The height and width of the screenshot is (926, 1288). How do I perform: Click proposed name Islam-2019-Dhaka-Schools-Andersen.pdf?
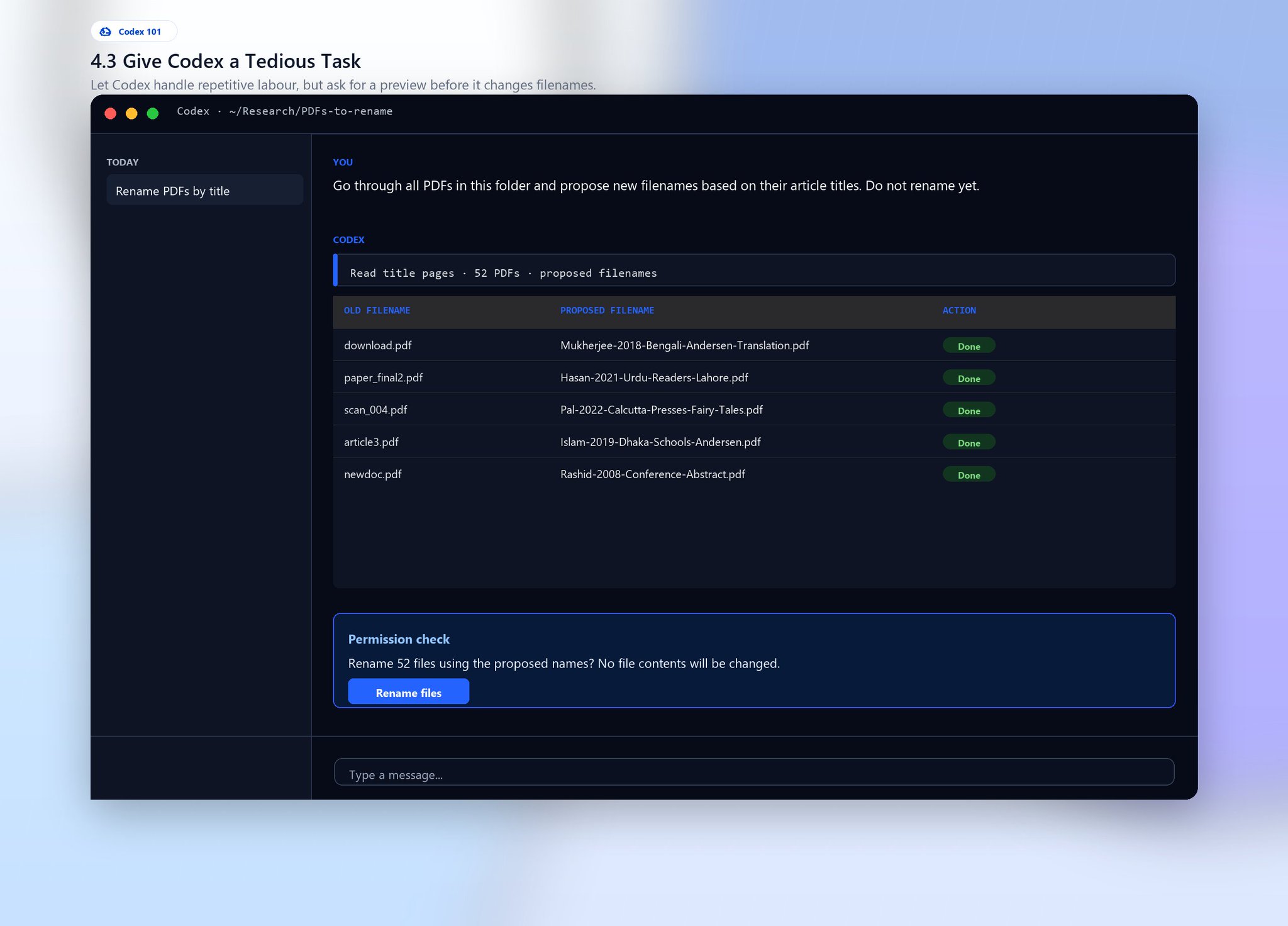tap(660, 442)
